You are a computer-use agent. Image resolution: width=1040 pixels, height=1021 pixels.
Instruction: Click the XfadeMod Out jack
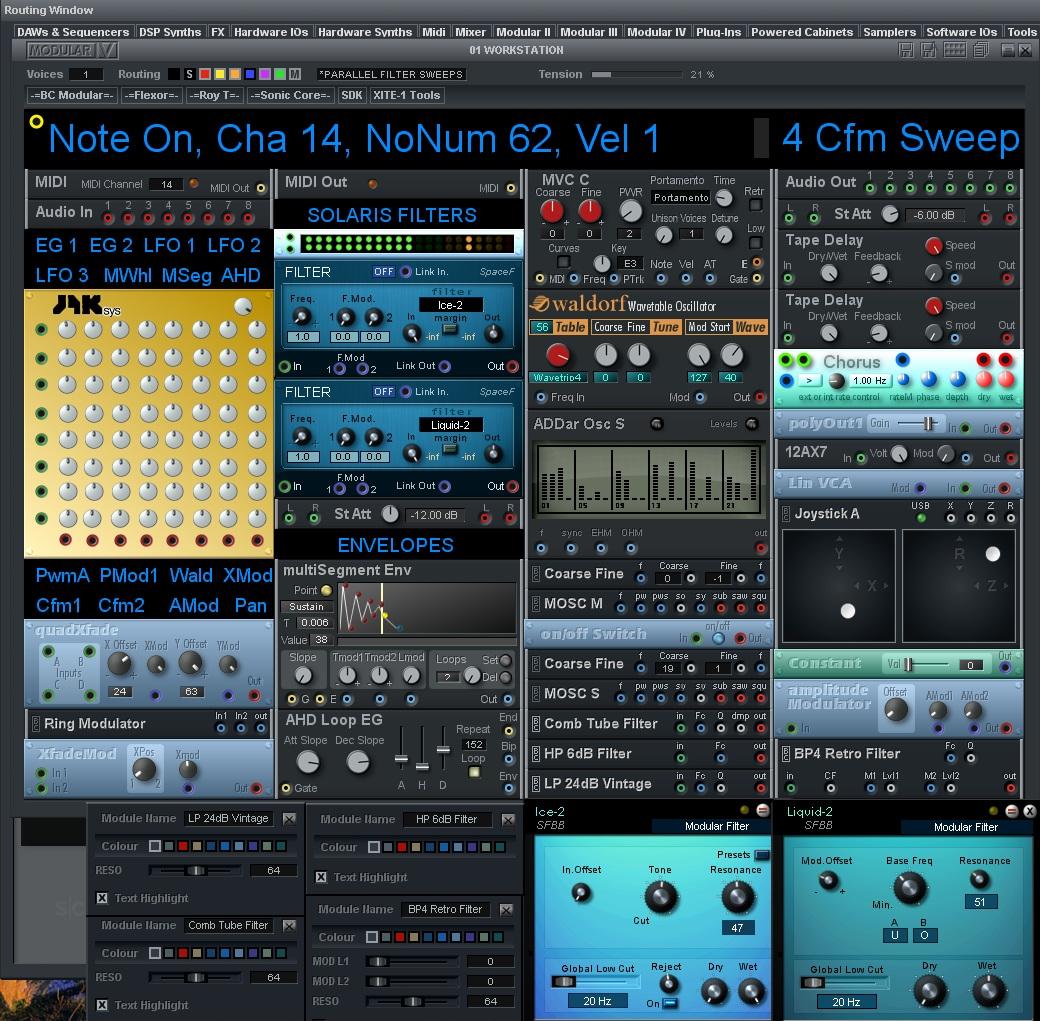pyautogui.click(x=256, y=787)
